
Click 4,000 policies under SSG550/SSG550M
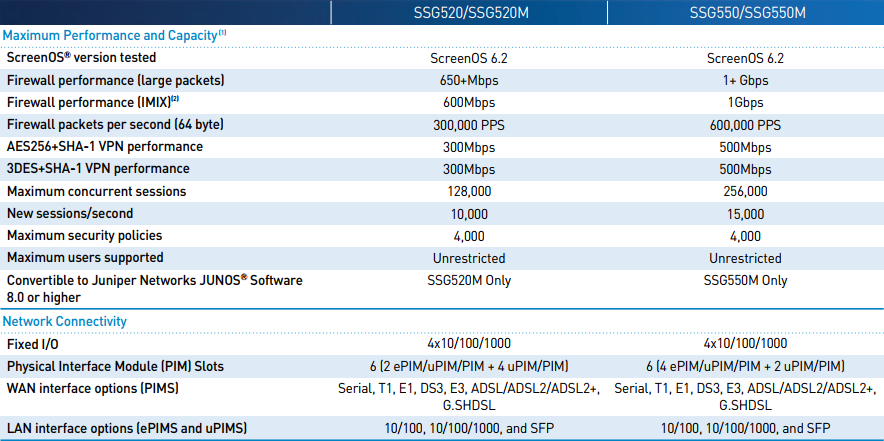click(745, 236)
